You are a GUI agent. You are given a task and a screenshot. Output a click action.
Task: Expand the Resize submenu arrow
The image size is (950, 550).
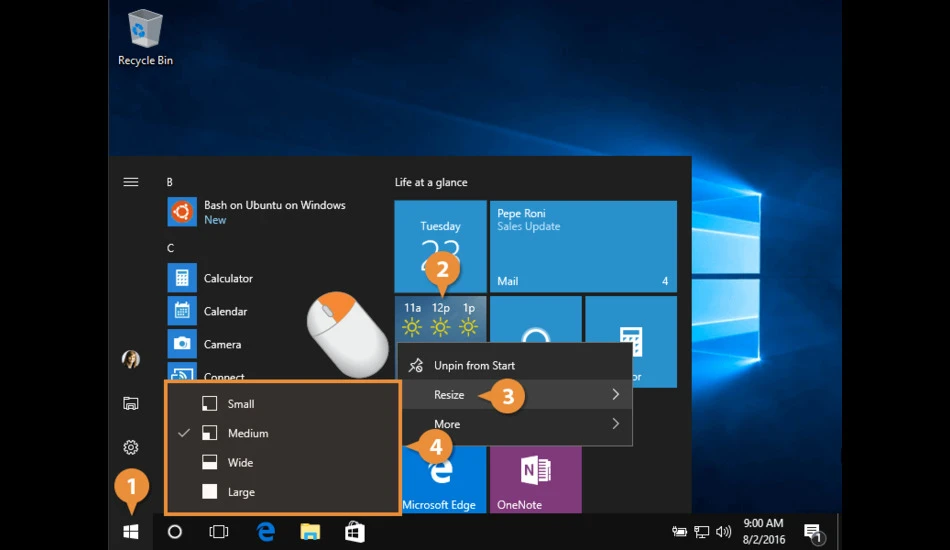(616, 394)
